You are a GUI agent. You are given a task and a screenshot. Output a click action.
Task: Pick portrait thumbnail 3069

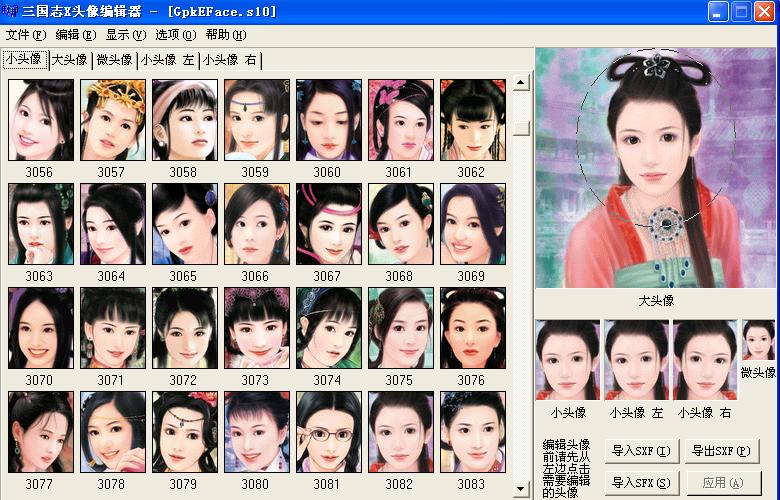click(471, 224)
